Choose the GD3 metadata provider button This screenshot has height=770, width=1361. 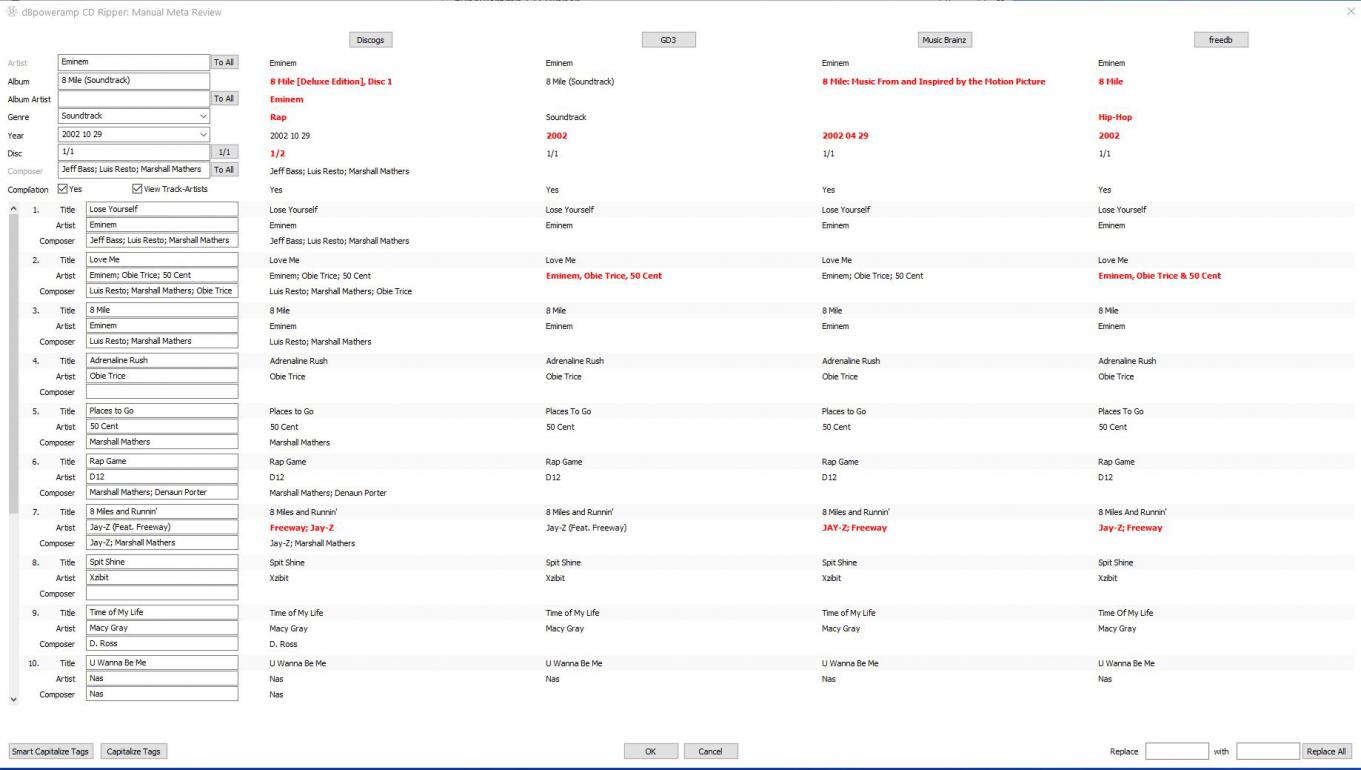tap(668, 40)
